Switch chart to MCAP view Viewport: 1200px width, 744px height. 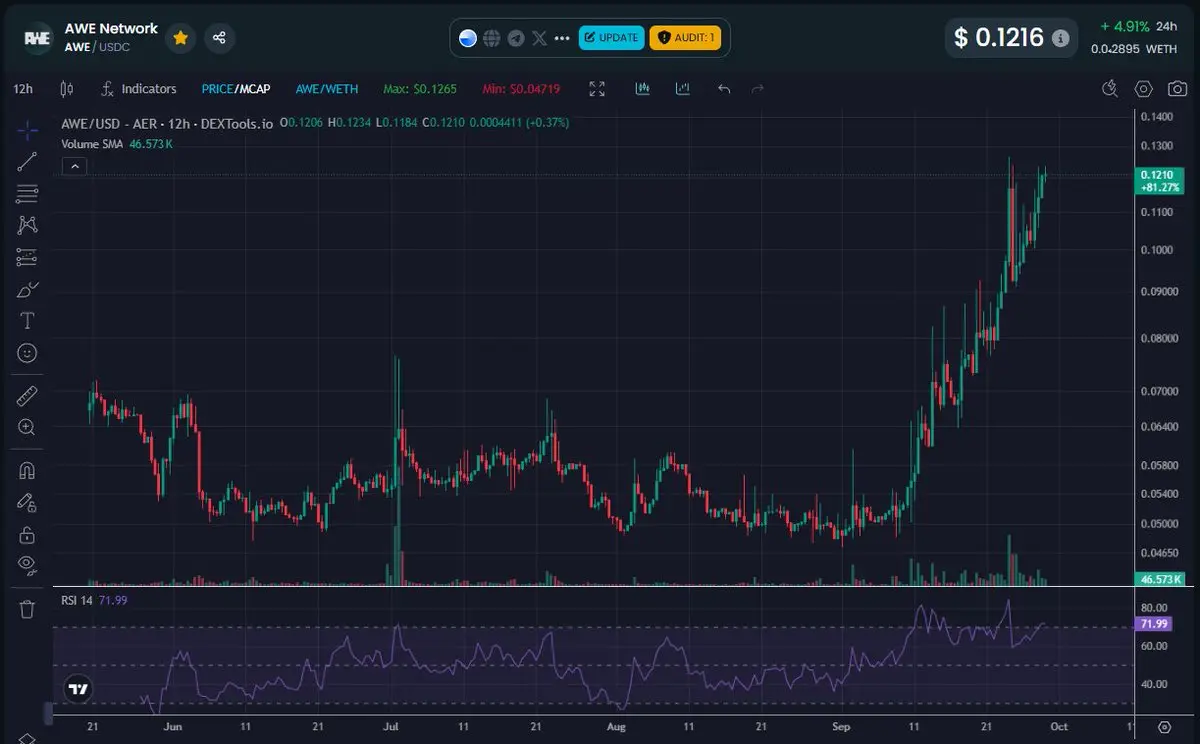tap(254, 89)
